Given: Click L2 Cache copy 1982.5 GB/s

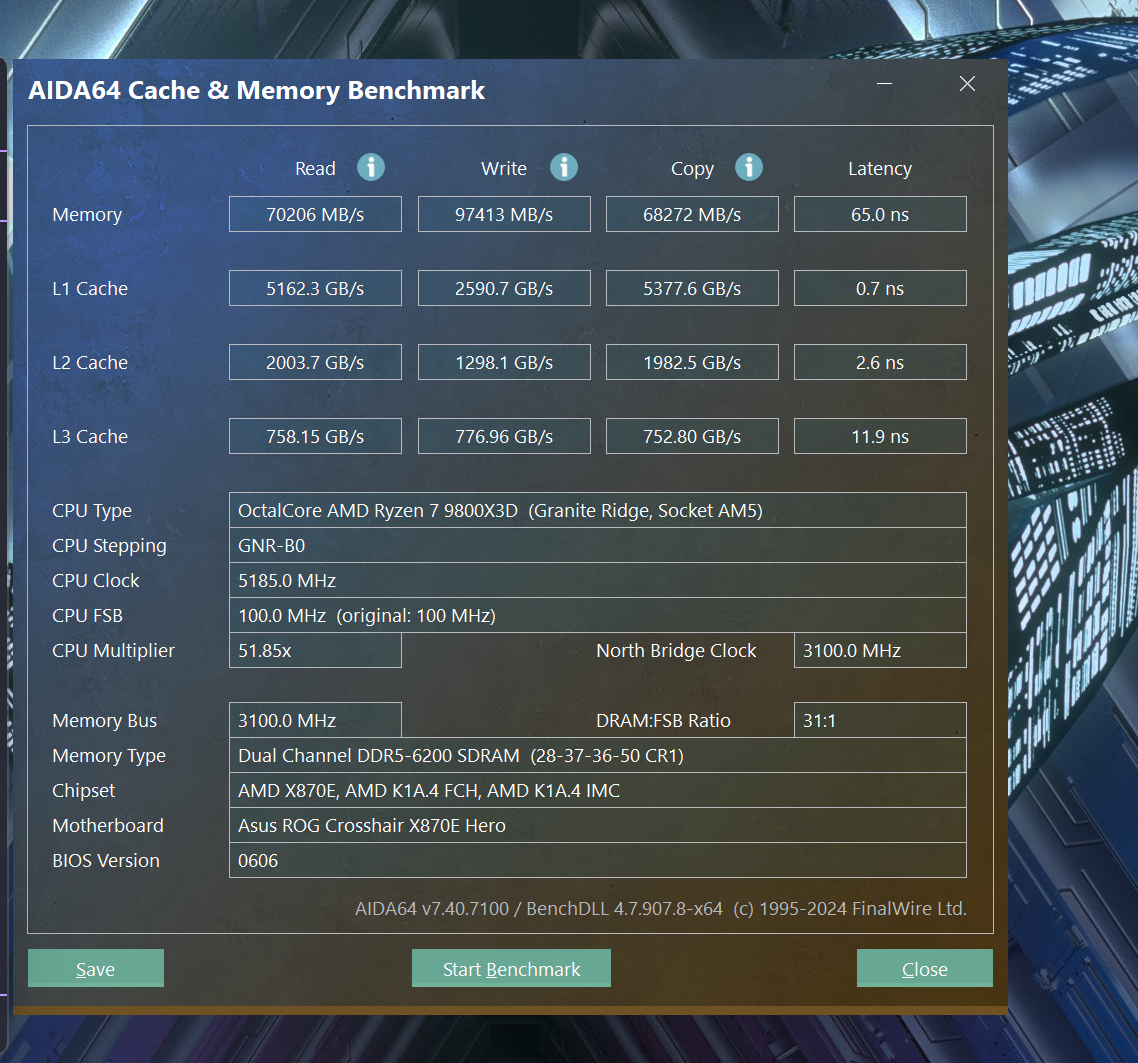Looking at the screenshot, I should pos(692,362).
